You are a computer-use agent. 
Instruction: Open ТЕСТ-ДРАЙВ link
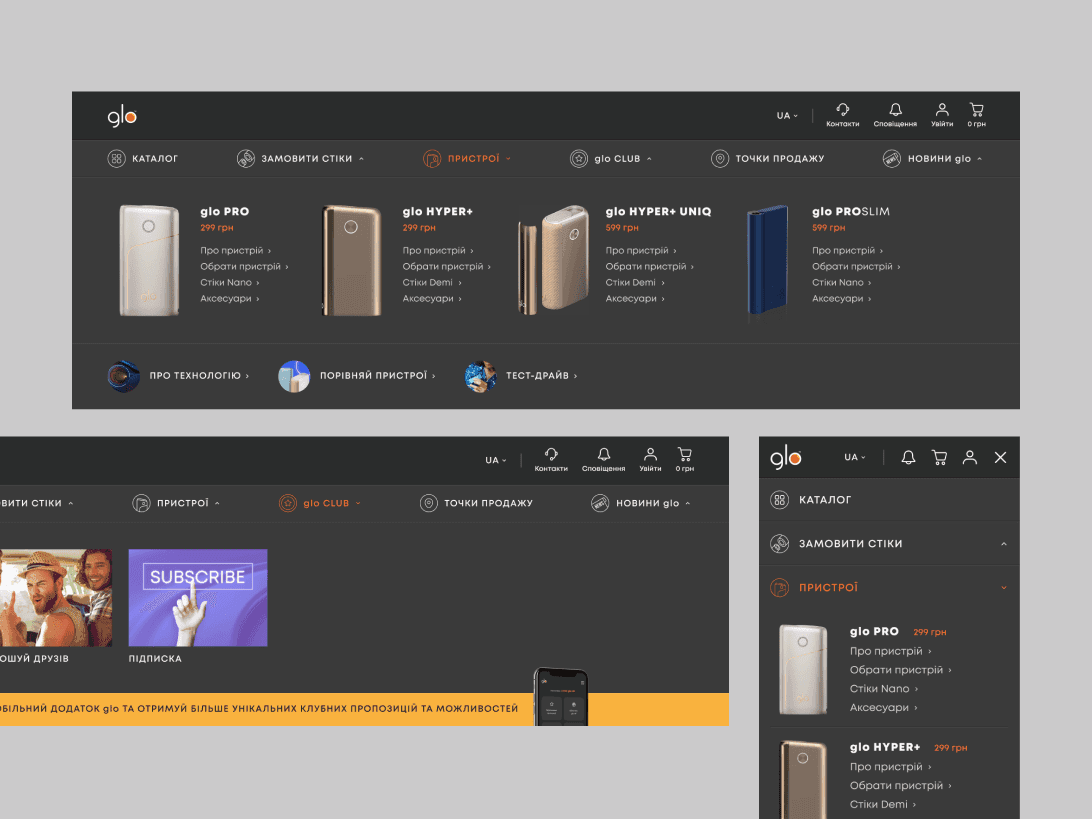click(x=541, y=375)
